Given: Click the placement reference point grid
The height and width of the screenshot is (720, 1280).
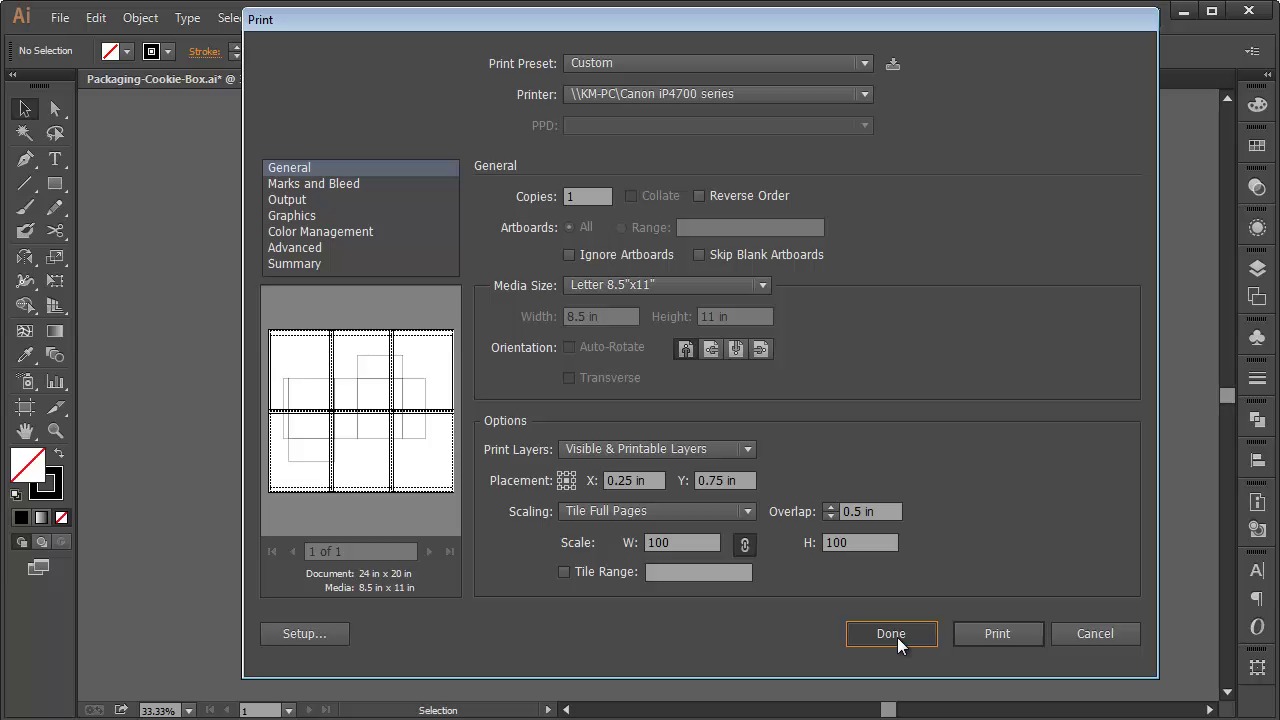Looking at the screenshot, I should 567,481.
